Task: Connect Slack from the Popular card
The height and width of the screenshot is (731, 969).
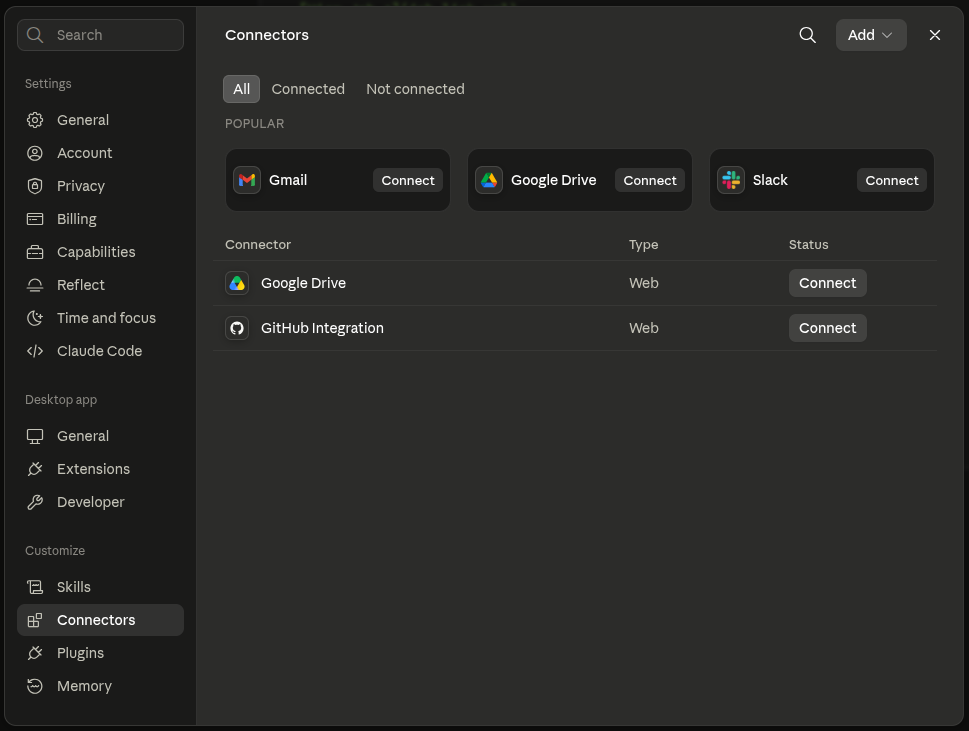Action: 892,180
